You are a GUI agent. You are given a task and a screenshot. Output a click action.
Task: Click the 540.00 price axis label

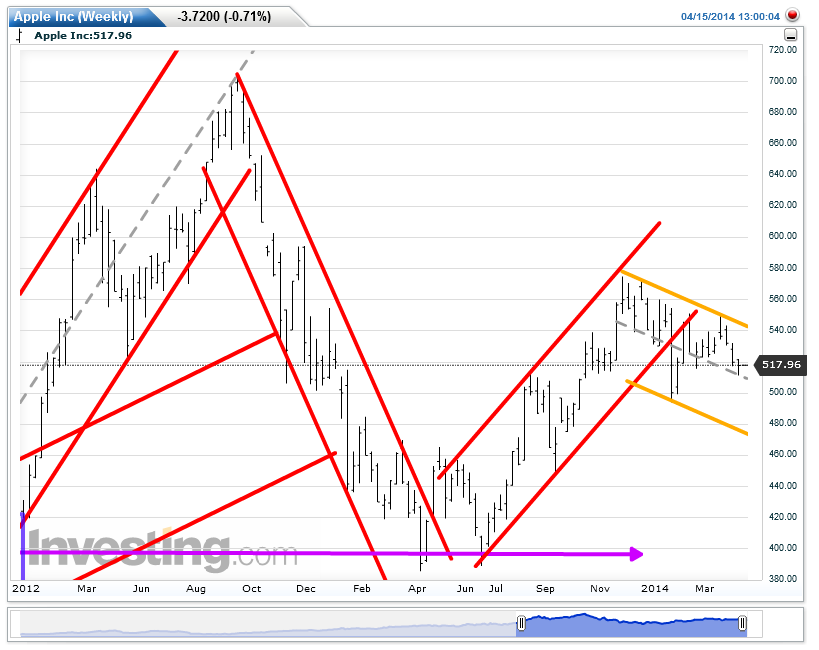tap(782, 329)
